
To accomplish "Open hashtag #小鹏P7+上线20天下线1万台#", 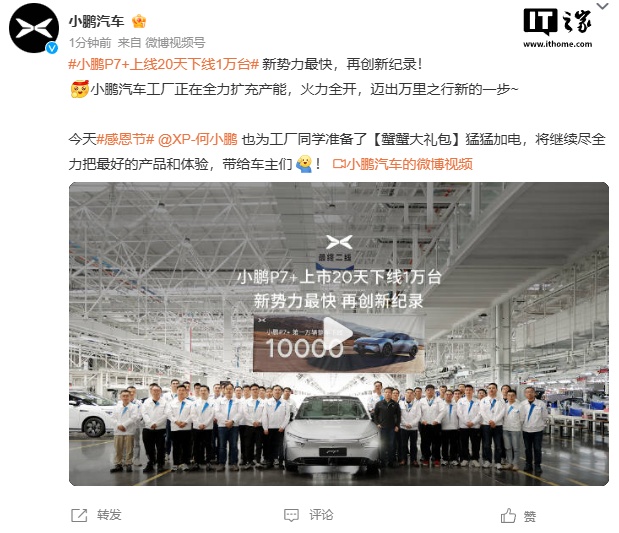I will click(163, 64).
